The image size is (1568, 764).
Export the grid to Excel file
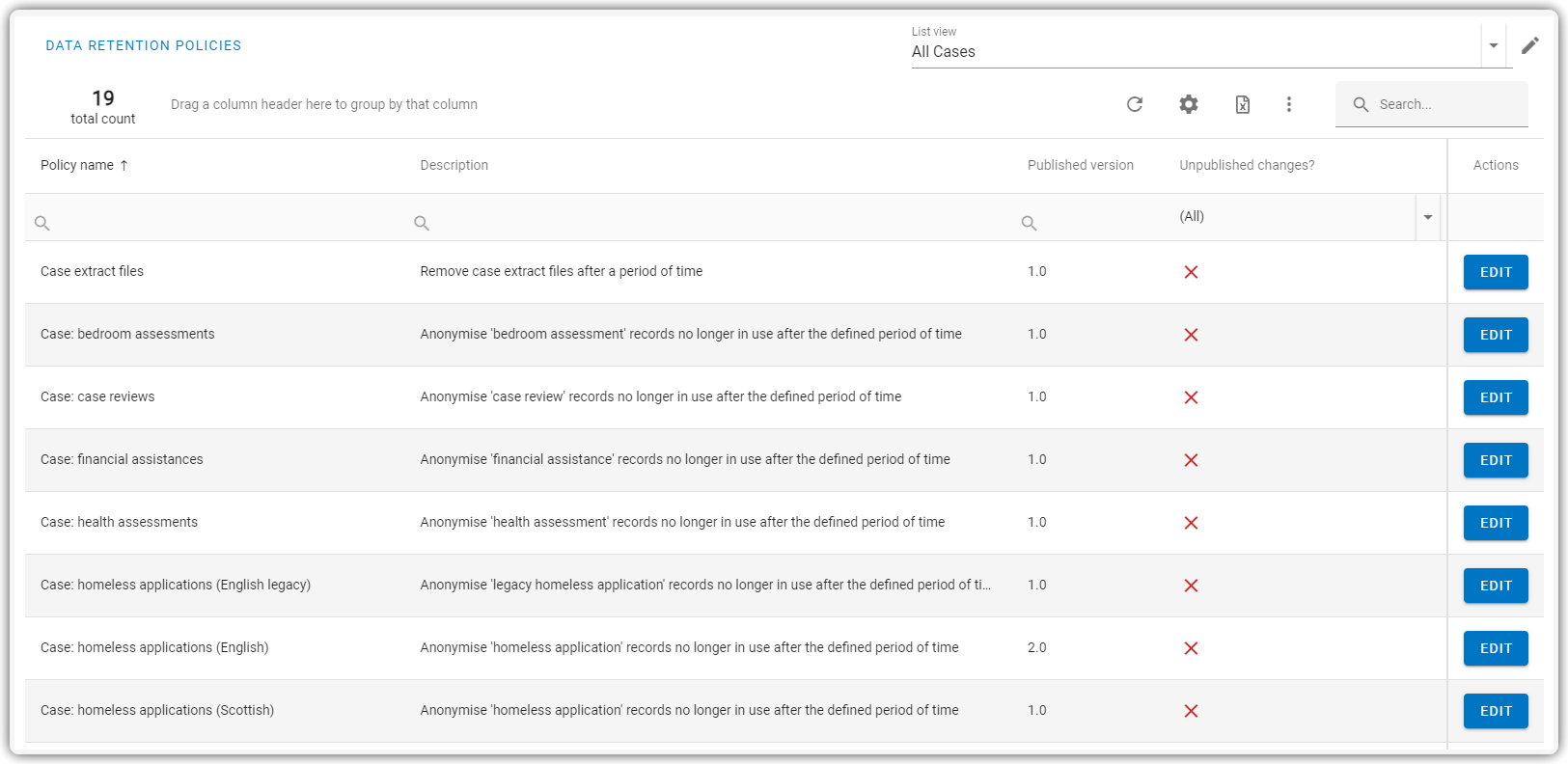(x=1243, y=104)
